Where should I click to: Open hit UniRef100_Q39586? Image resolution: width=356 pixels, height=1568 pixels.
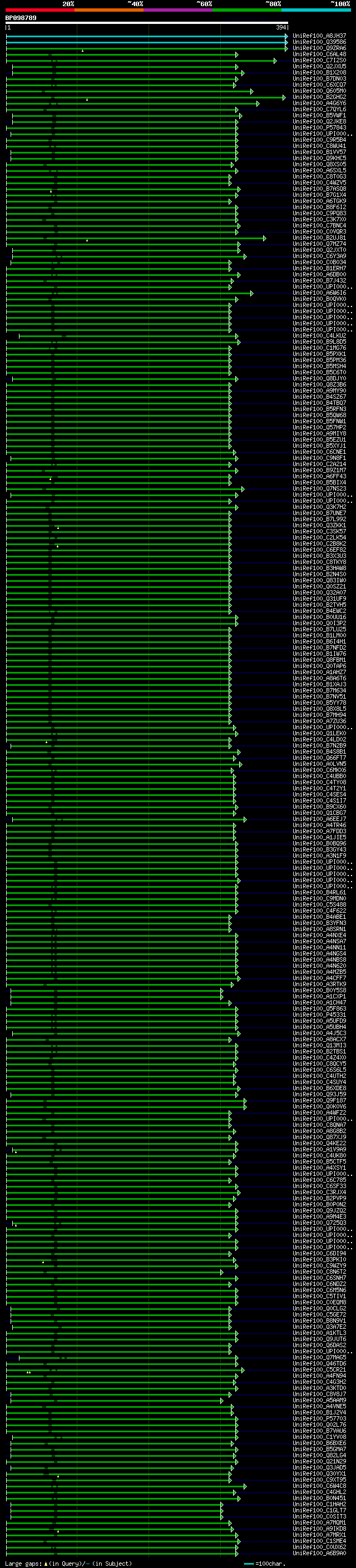click(319, 43)
